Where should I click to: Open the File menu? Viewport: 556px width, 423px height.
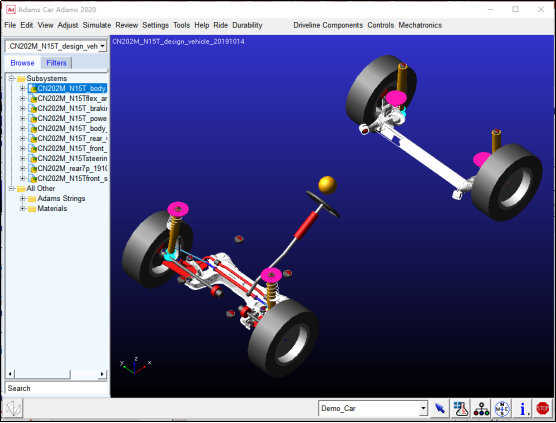coord(10,25)
